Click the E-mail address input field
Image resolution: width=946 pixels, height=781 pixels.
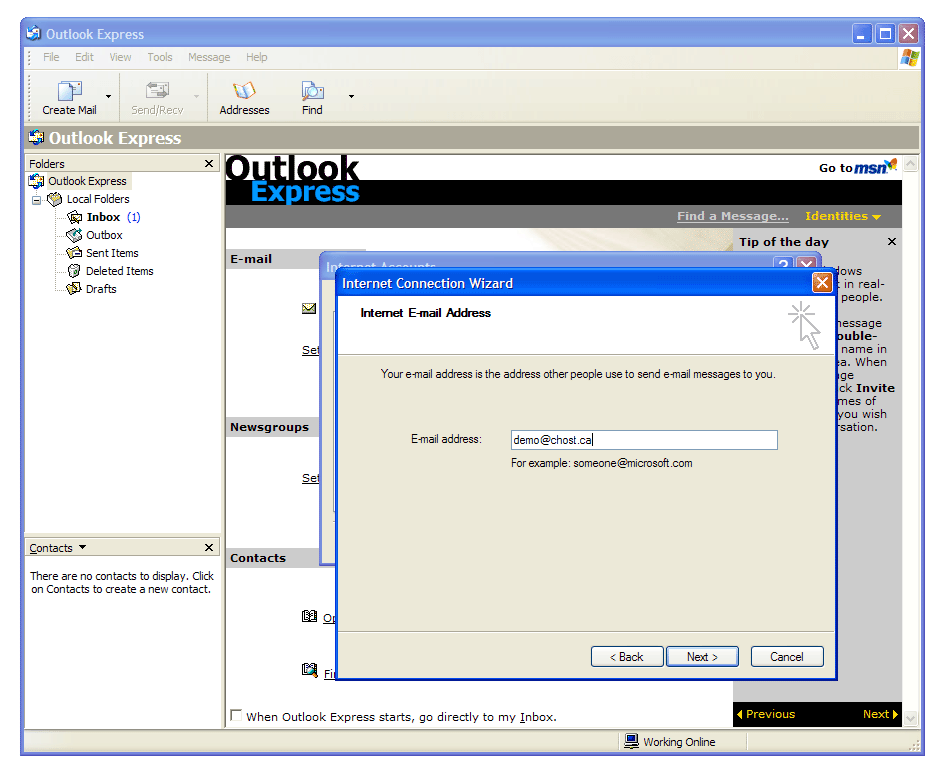tap(644, 440)
